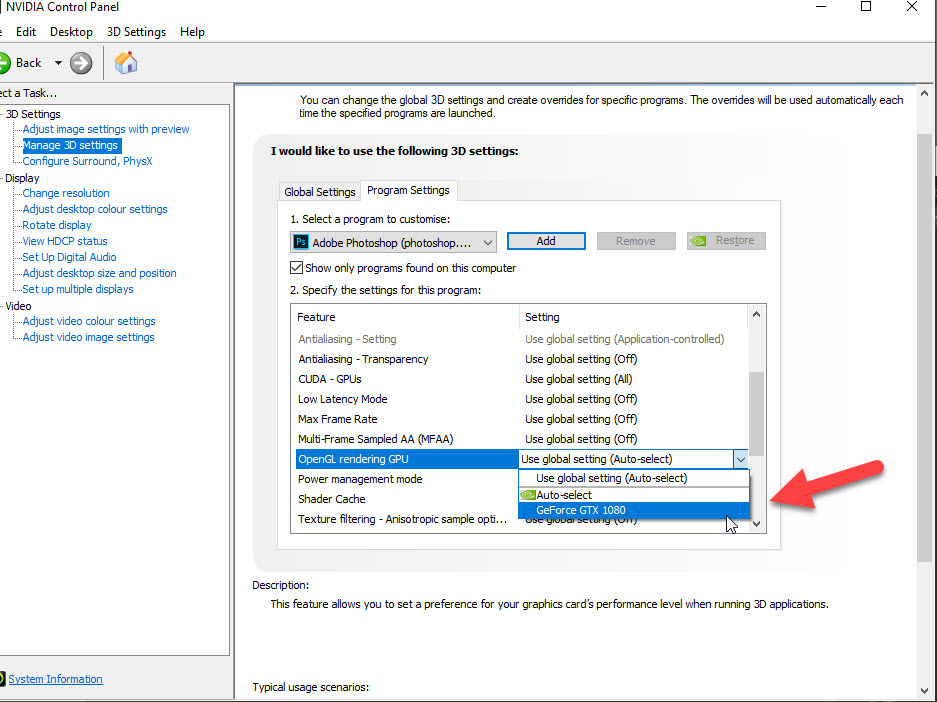This screenshot has height=702, width=937.
Task: Click the OpenGL rendering GPU feature row
Action: pyautogui.click(x=406, y=459)
